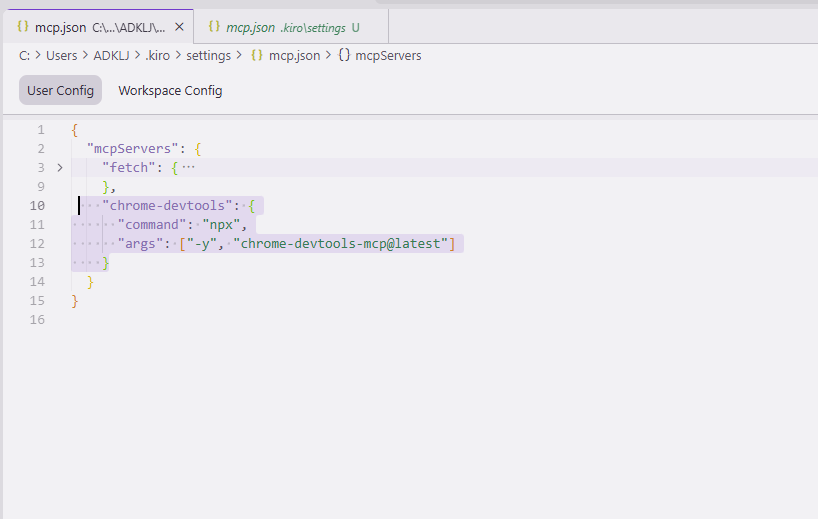Viewport: 818px width, 519px height.
Task: Expand the folded "fetch" block arrow
Action: (x=60, y=167)
